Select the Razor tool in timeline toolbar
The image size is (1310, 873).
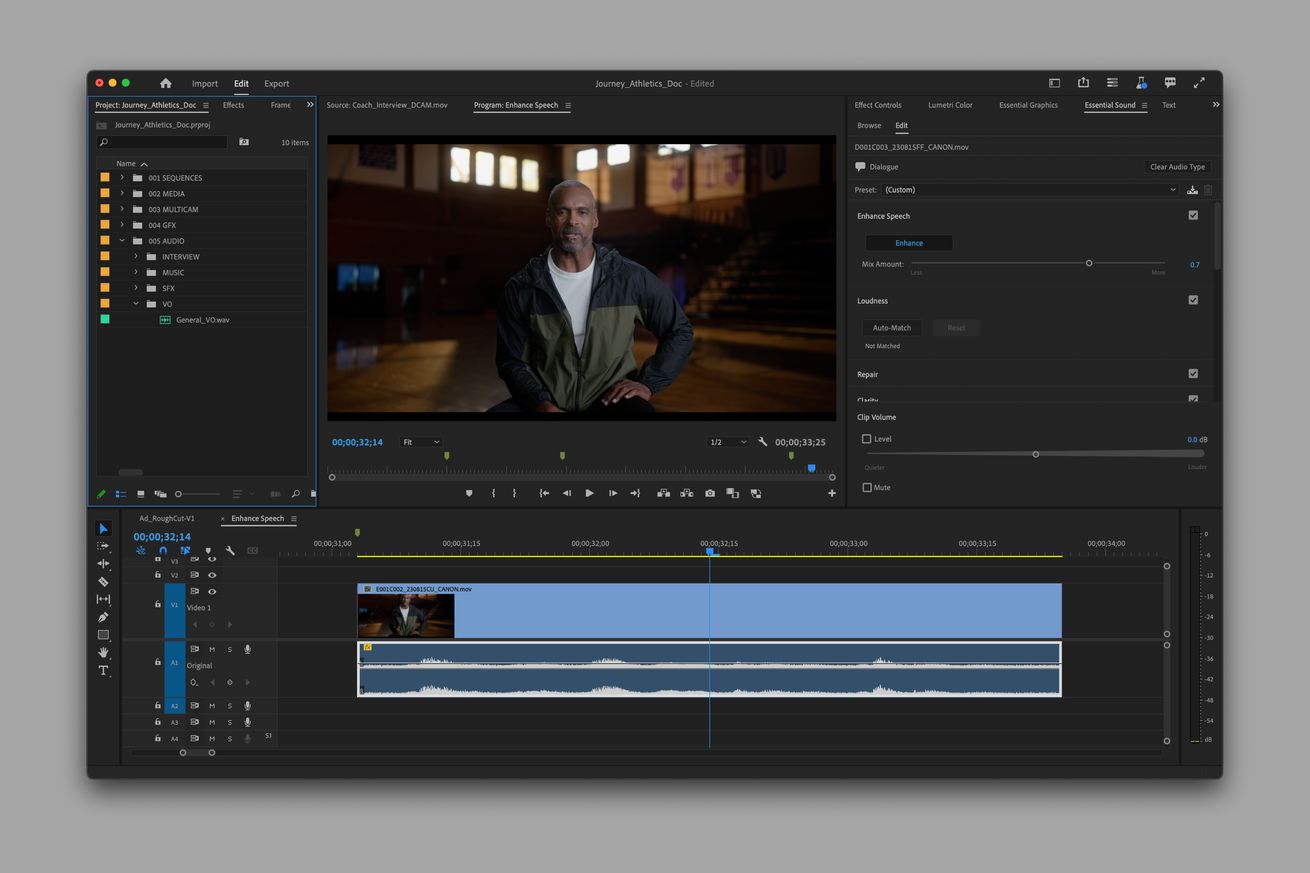(x=103, y=581)
